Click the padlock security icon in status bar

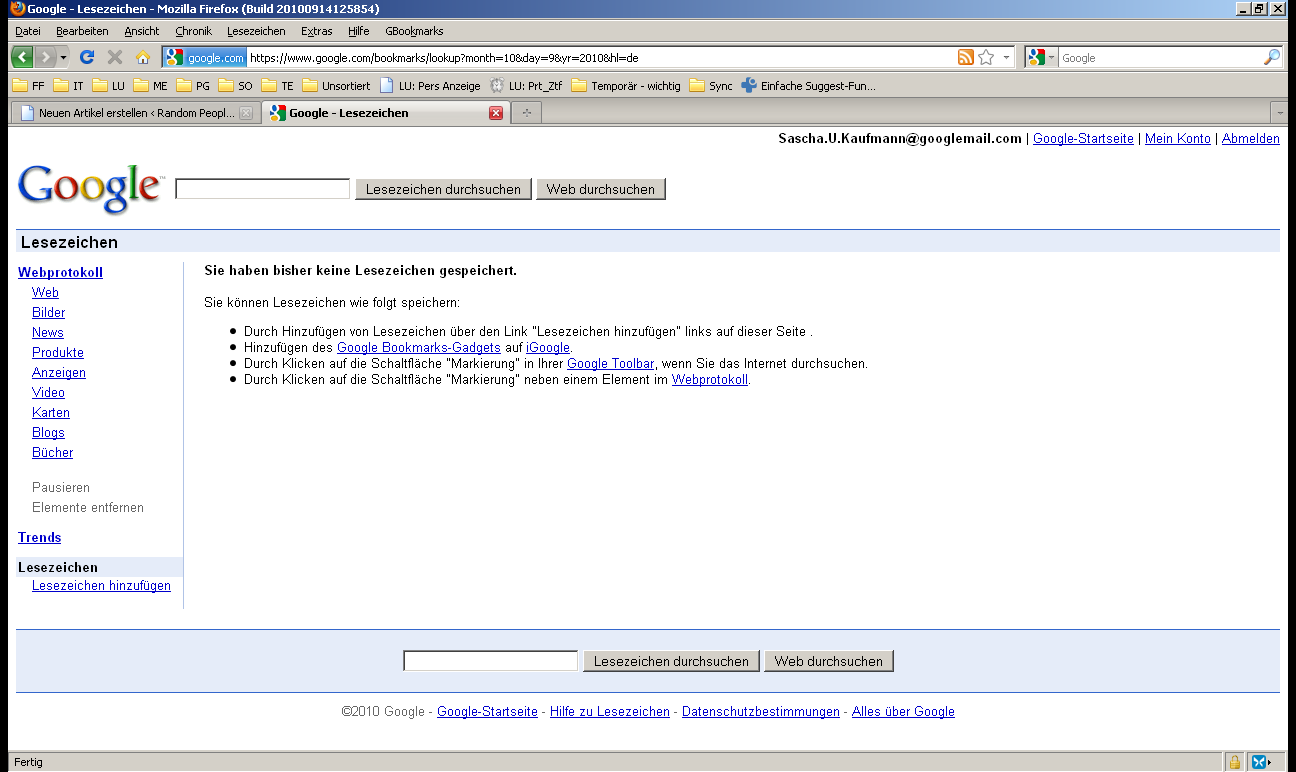click(x=1235, y=762)
